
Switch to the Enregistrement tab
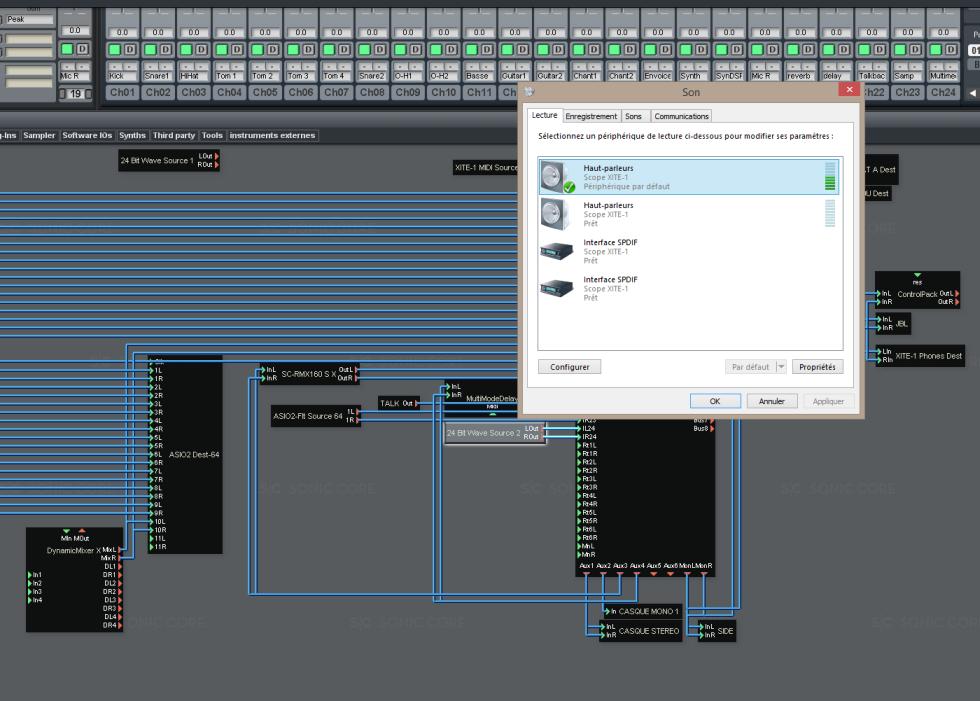(x=591, y=116)
